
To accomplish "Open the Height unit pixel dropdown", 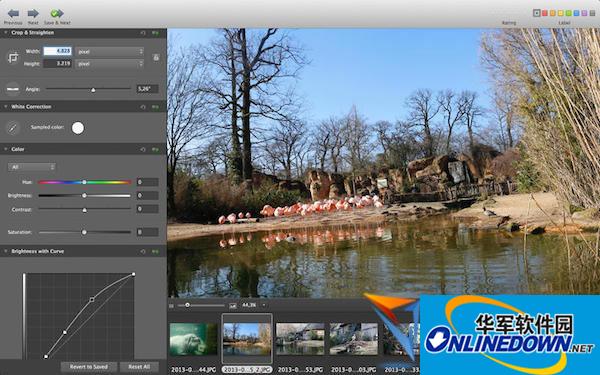I will [x=109, y=64].
